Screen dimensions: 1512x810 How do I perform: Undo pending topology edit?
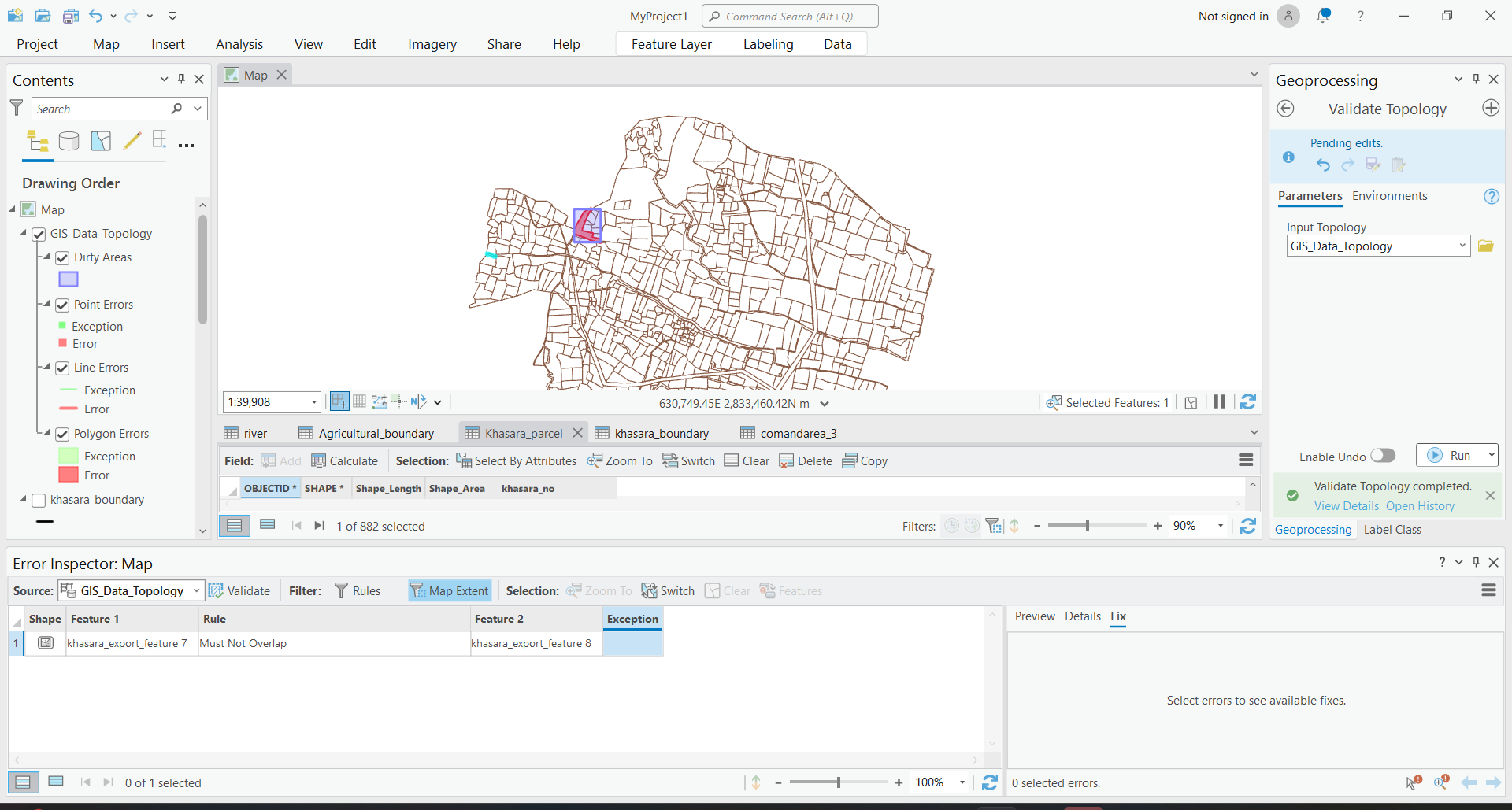(1323, 165)
